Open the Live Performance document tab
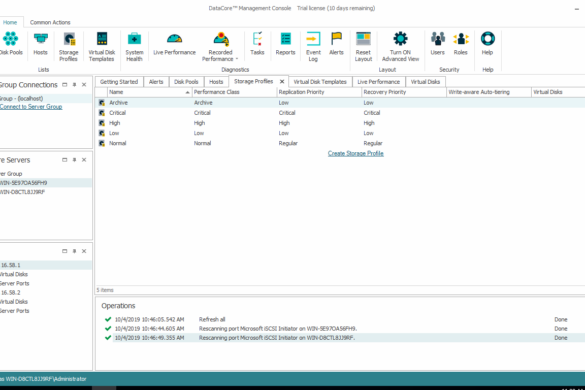This screenshot has height=390, width=585. point(379,82)
